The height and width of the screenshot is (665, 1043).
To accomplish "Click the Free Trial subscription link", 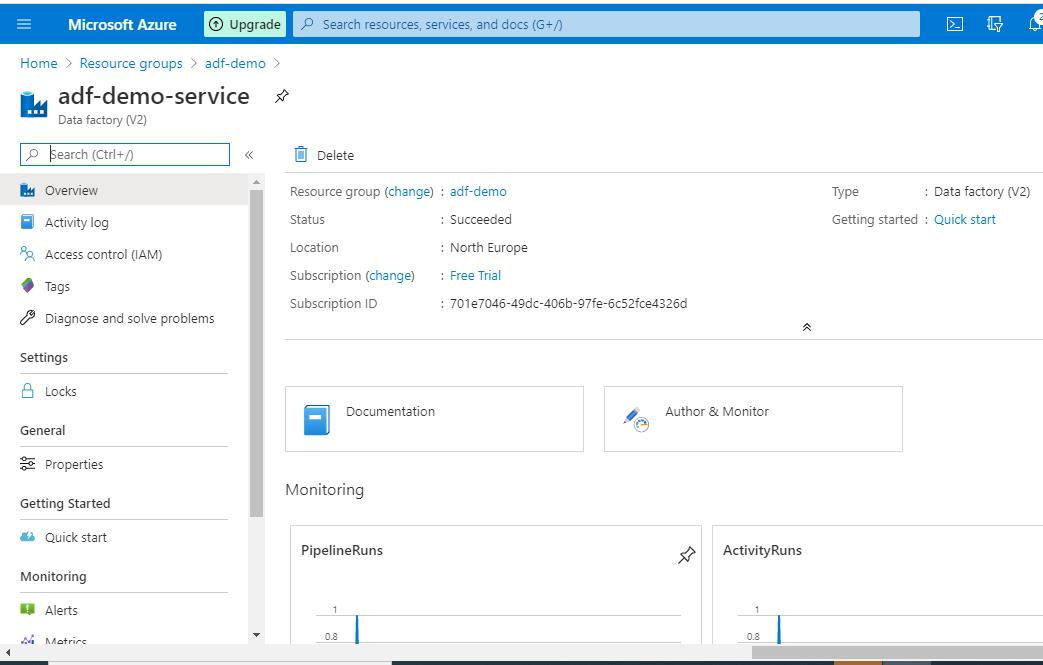I will click(x=475, y=276).
